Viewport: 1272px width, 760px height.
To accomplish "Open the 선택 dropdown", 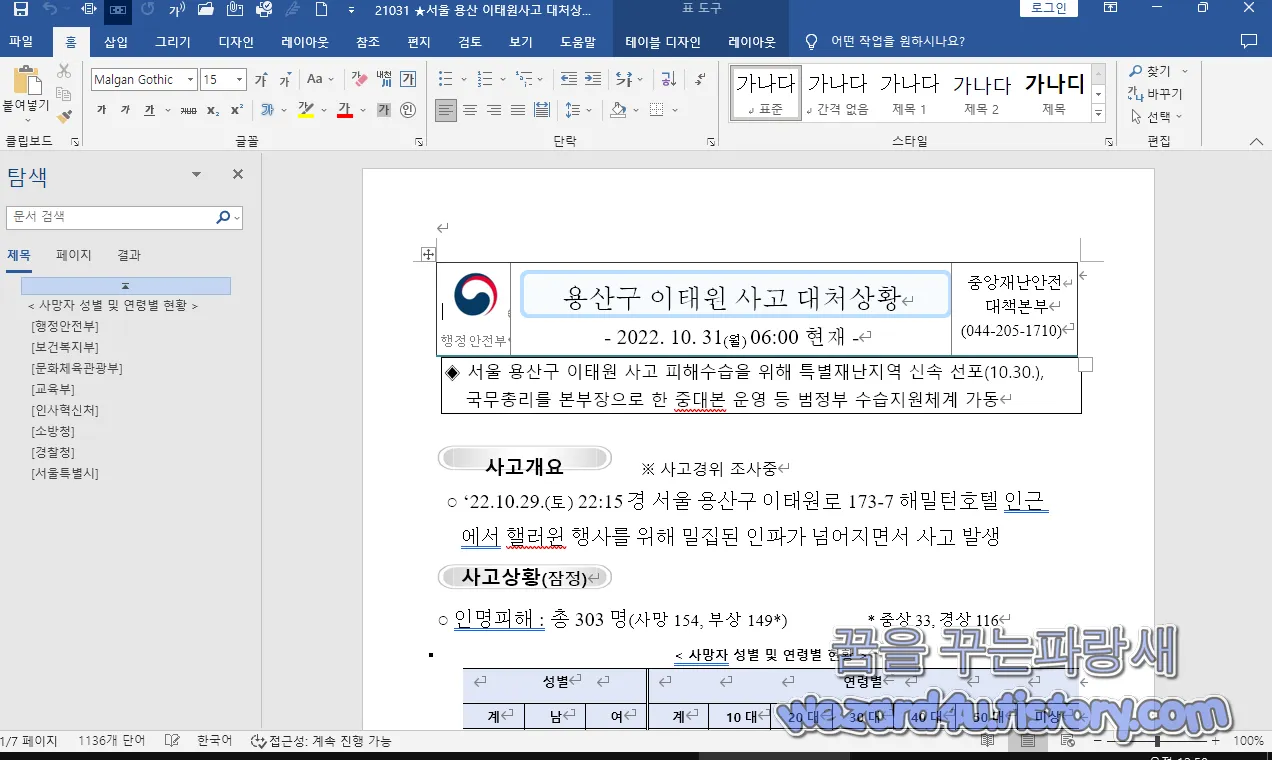I will click(x=1156, y=117).
